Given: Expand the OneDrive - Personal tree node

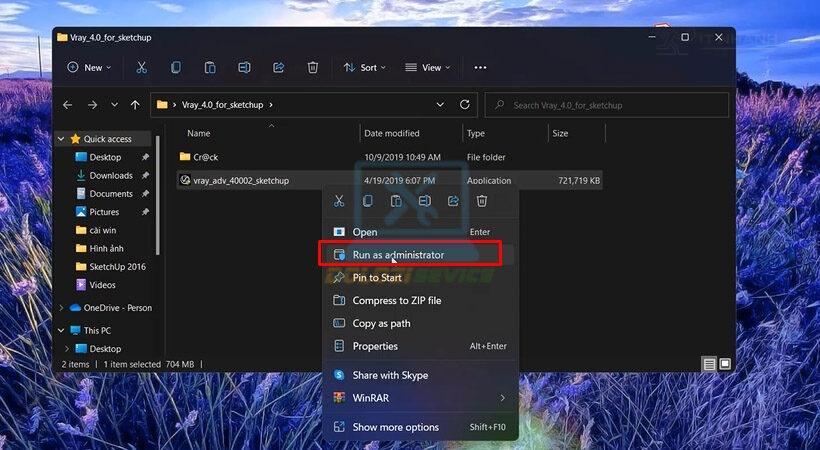Looking at the screenshot, I should pos(61,308).
